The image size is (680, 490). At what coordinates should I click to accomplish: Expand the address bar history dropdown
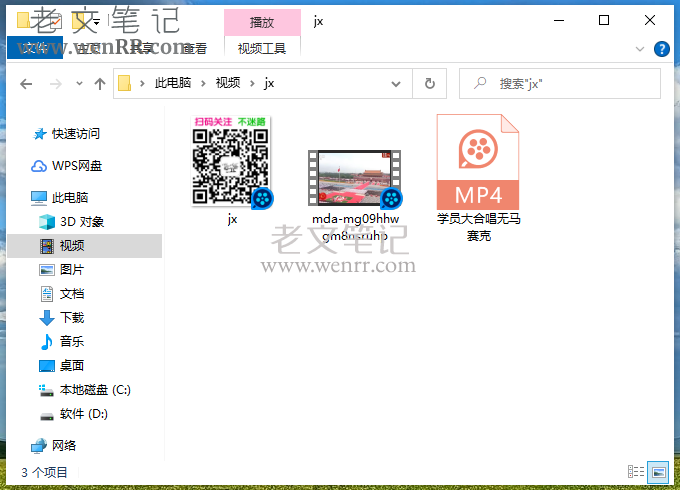396,84
